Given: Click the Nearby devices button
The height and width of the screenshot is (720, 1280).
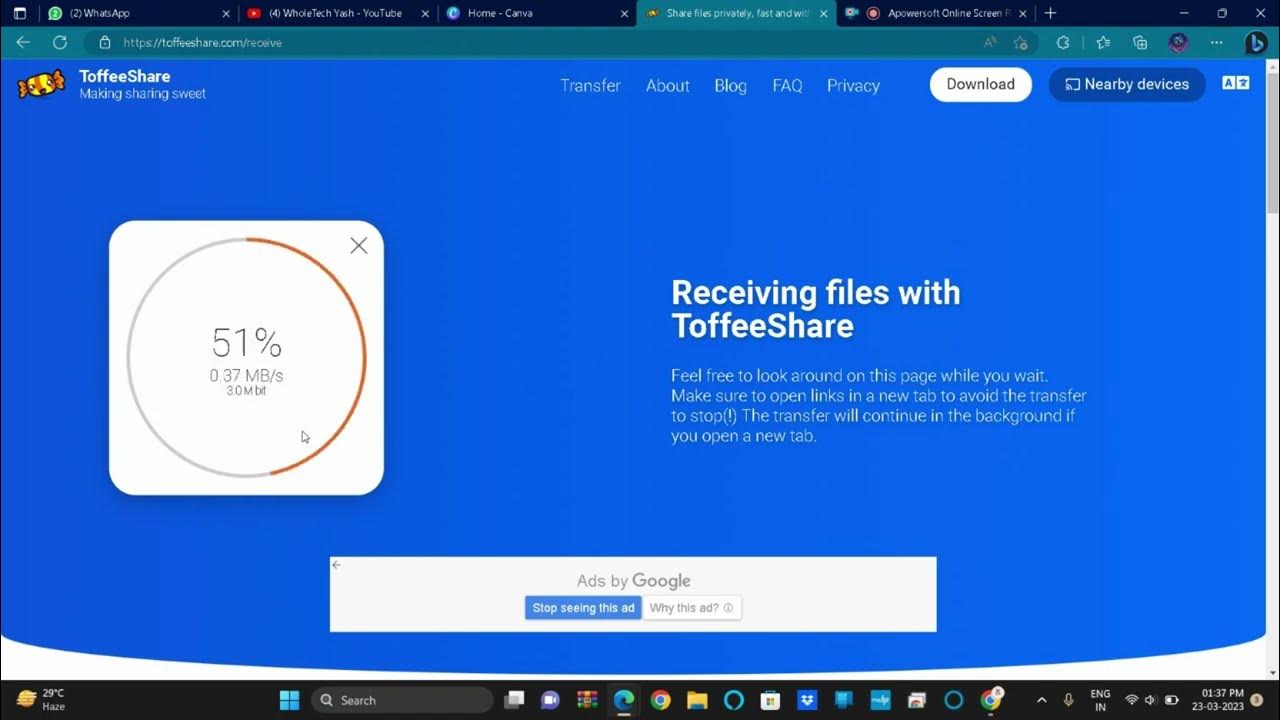Looking at the screenshot, I should 1127,84.
